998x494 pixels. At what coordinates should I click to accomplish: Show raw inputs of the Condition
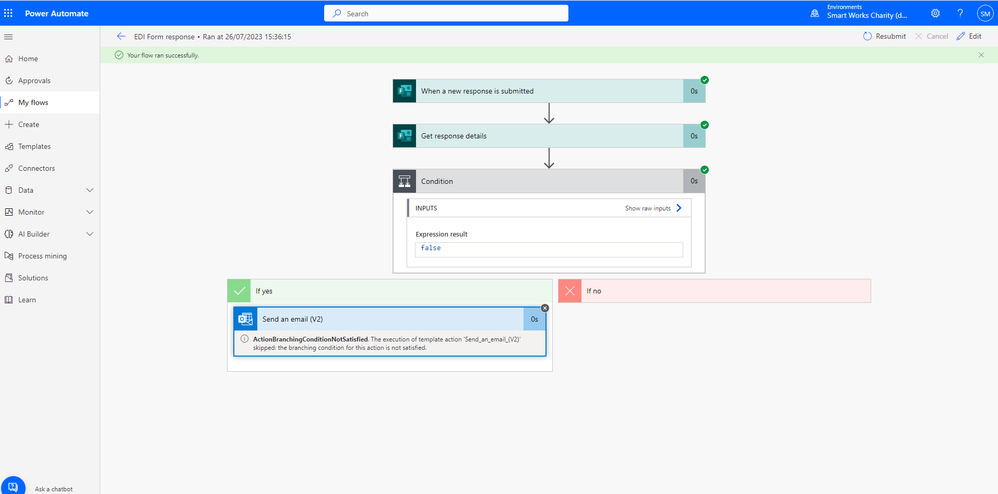654,208
